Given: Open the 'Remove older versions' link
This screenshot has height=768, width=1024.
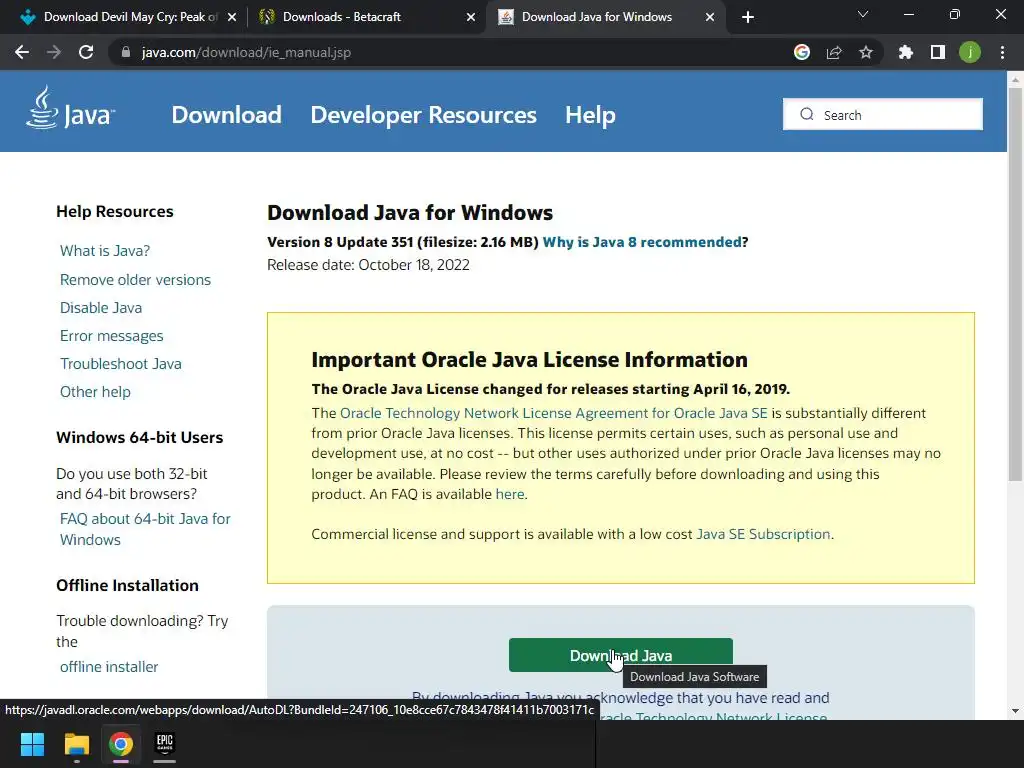Looking at the screenshot, I should point(135,280).
